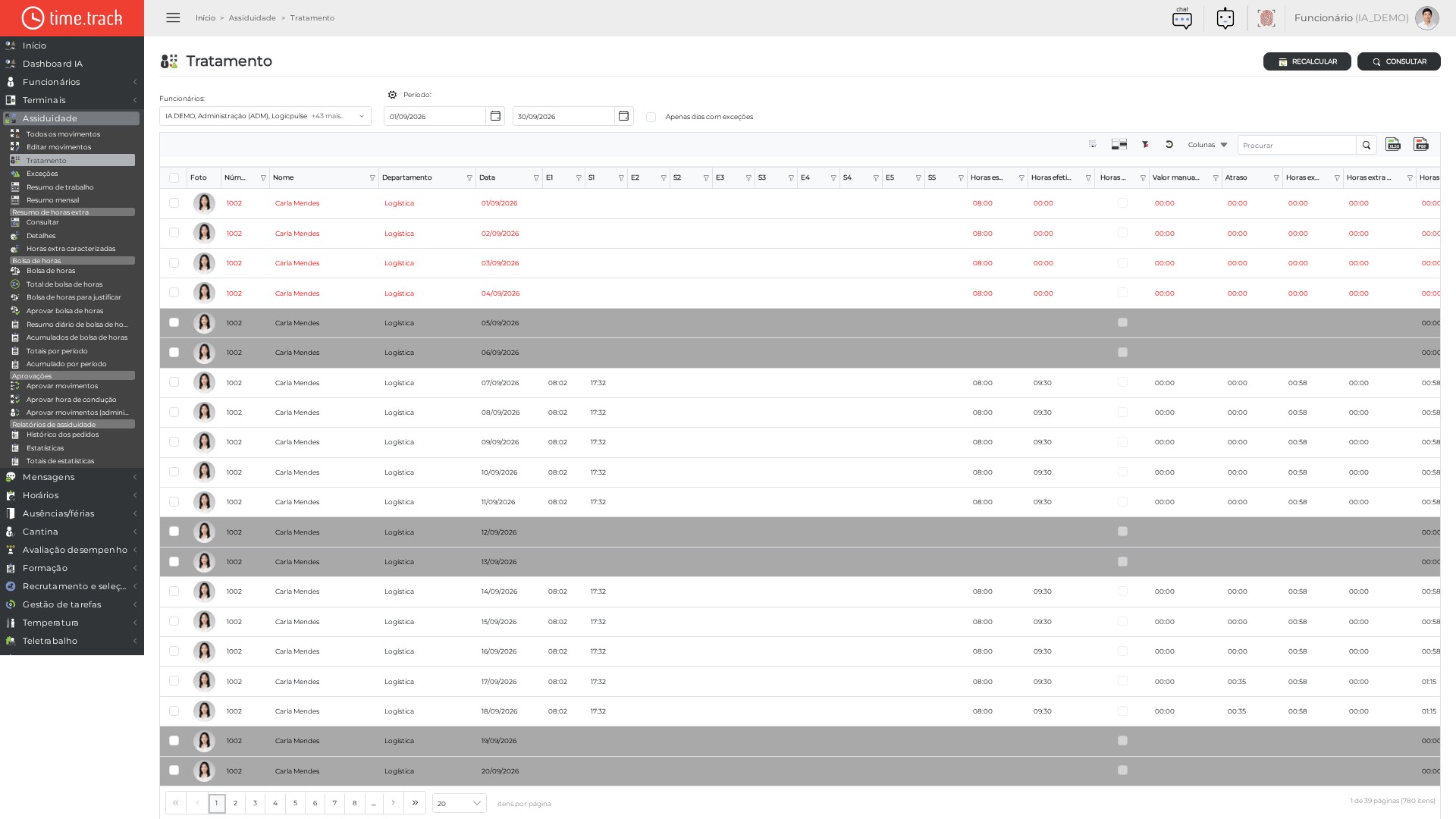Image resolution: width=1456 pixels, height=819 pixels.
Task: Select row checkbox for 01/09/2026
Action: click(174, 203)
